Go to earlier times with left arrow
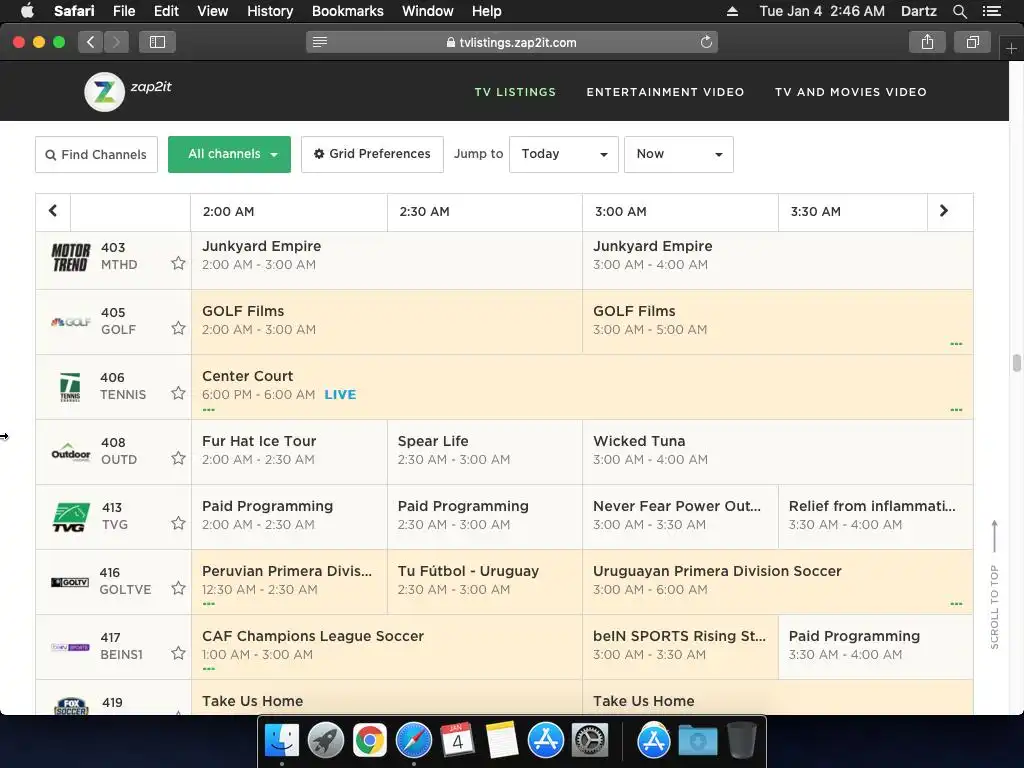1024x768 pixels. pyautogui.click(x=53, y=211)
